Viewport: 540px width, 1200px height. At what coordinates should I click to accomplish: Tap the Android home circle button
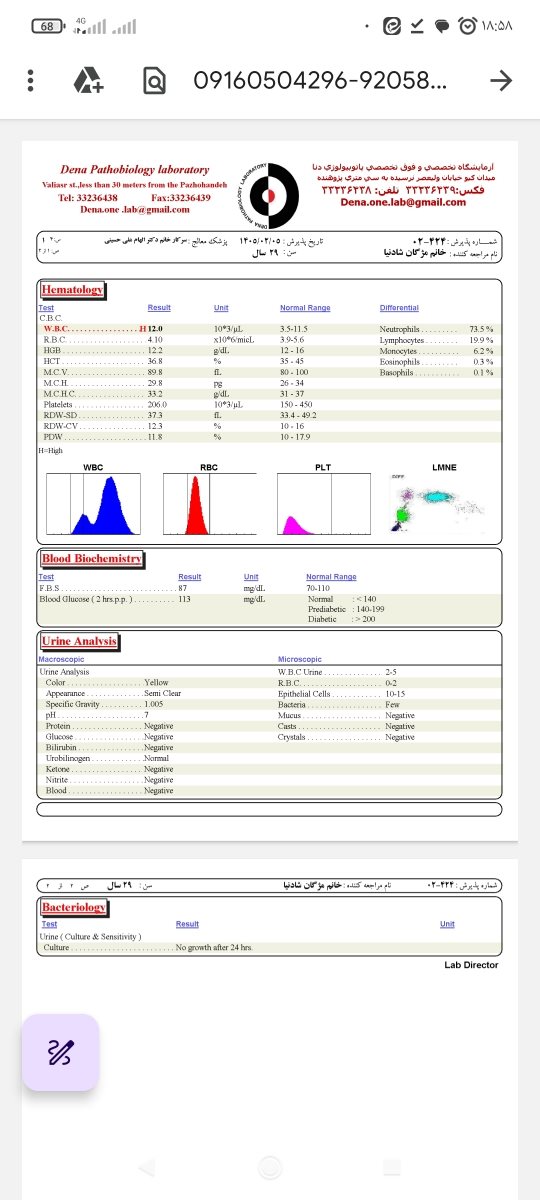[270, 1166]
